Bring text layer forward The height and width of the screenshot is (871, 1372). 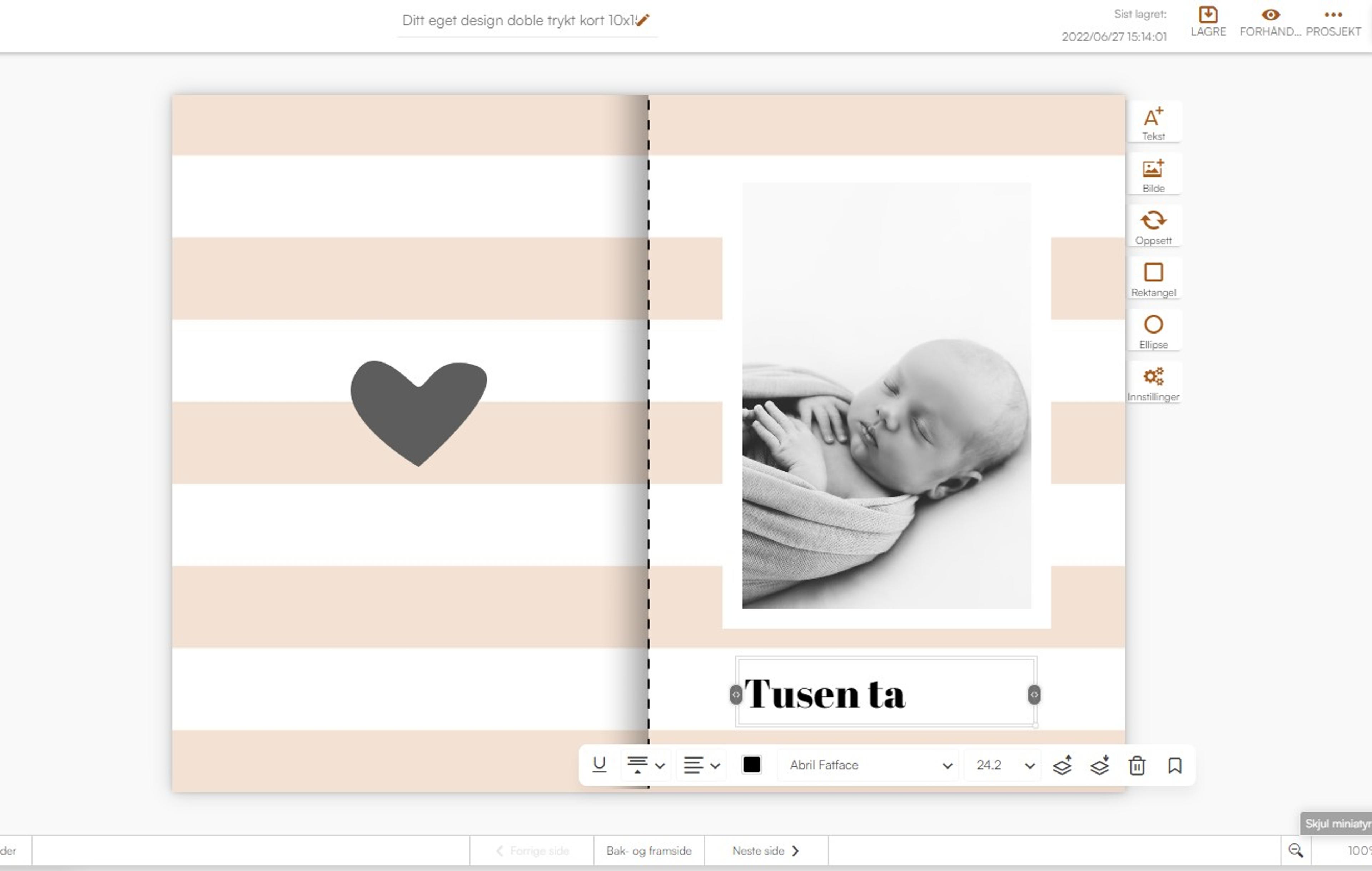1062,765
